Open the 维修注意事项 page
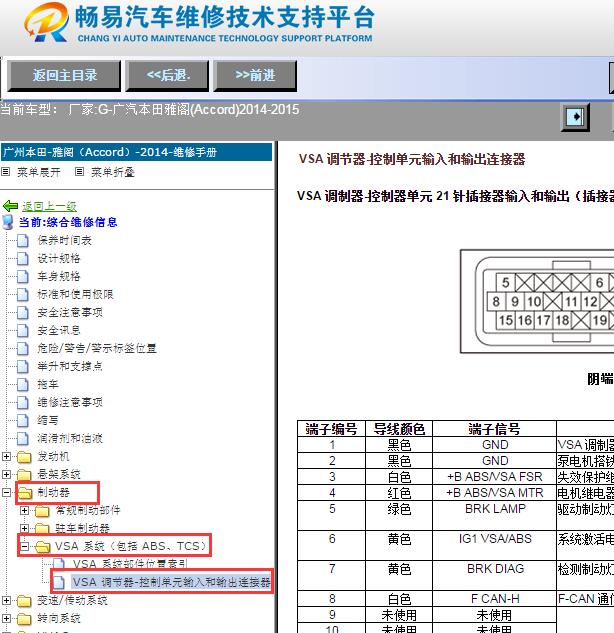Image resolution: width=614 pixels, height=633 pixels. [70, 402]
